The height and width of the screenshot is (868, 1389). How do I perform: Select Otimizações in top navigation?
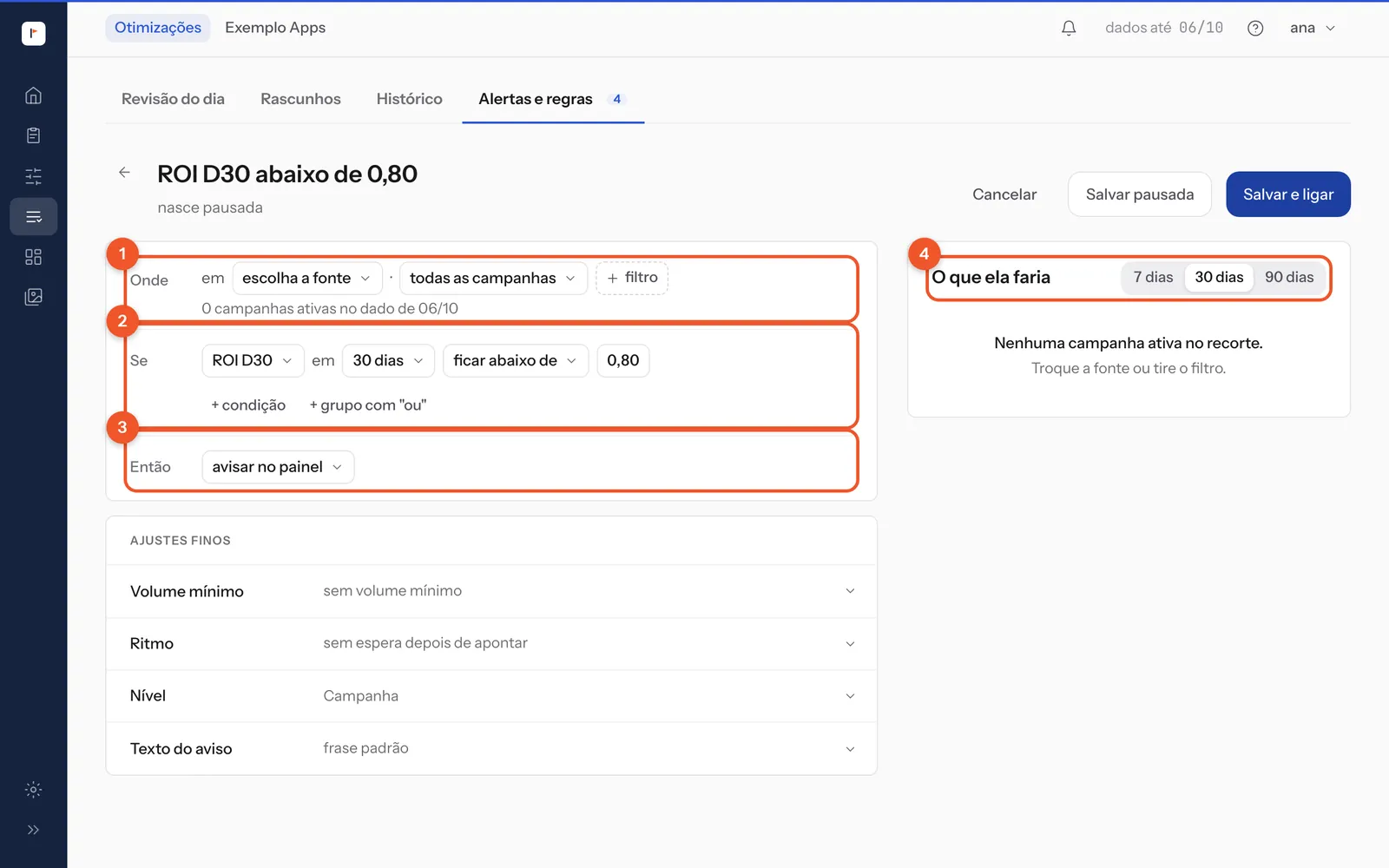pyautogui.click(x=158, y=28)
